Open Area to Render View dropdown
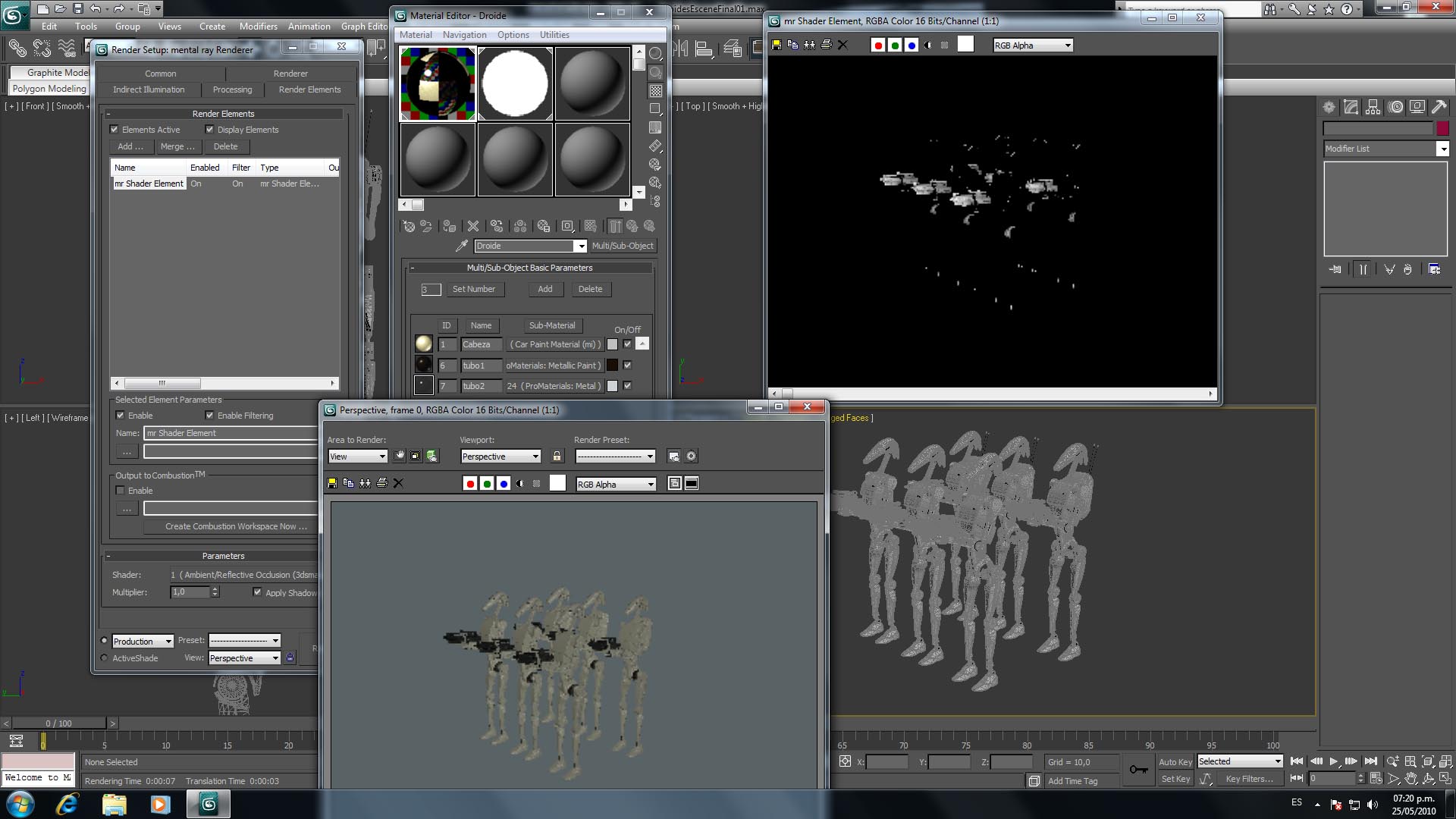This screenshot has width=1456, height=819. (x=381, y=457)
